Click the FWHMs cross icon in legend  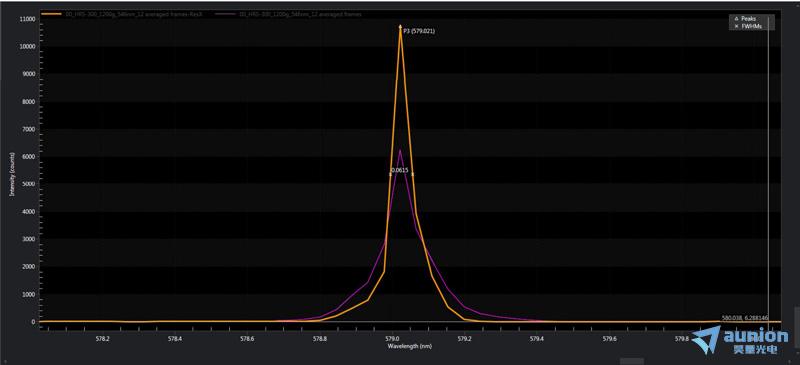click(x=736, y=26)
